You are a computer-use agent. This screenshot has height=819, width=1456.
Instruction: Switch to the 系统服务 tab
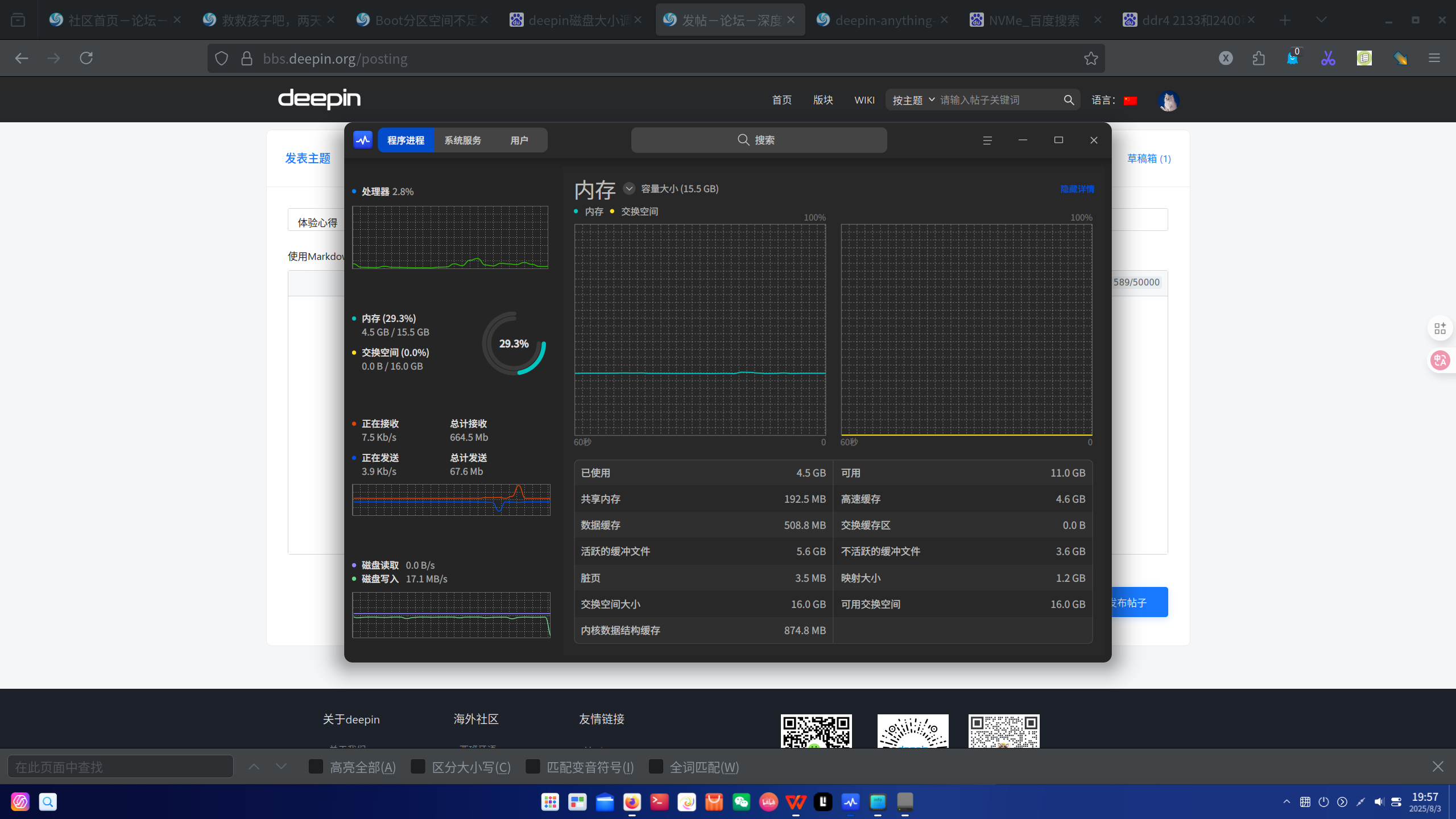[462, 140]
